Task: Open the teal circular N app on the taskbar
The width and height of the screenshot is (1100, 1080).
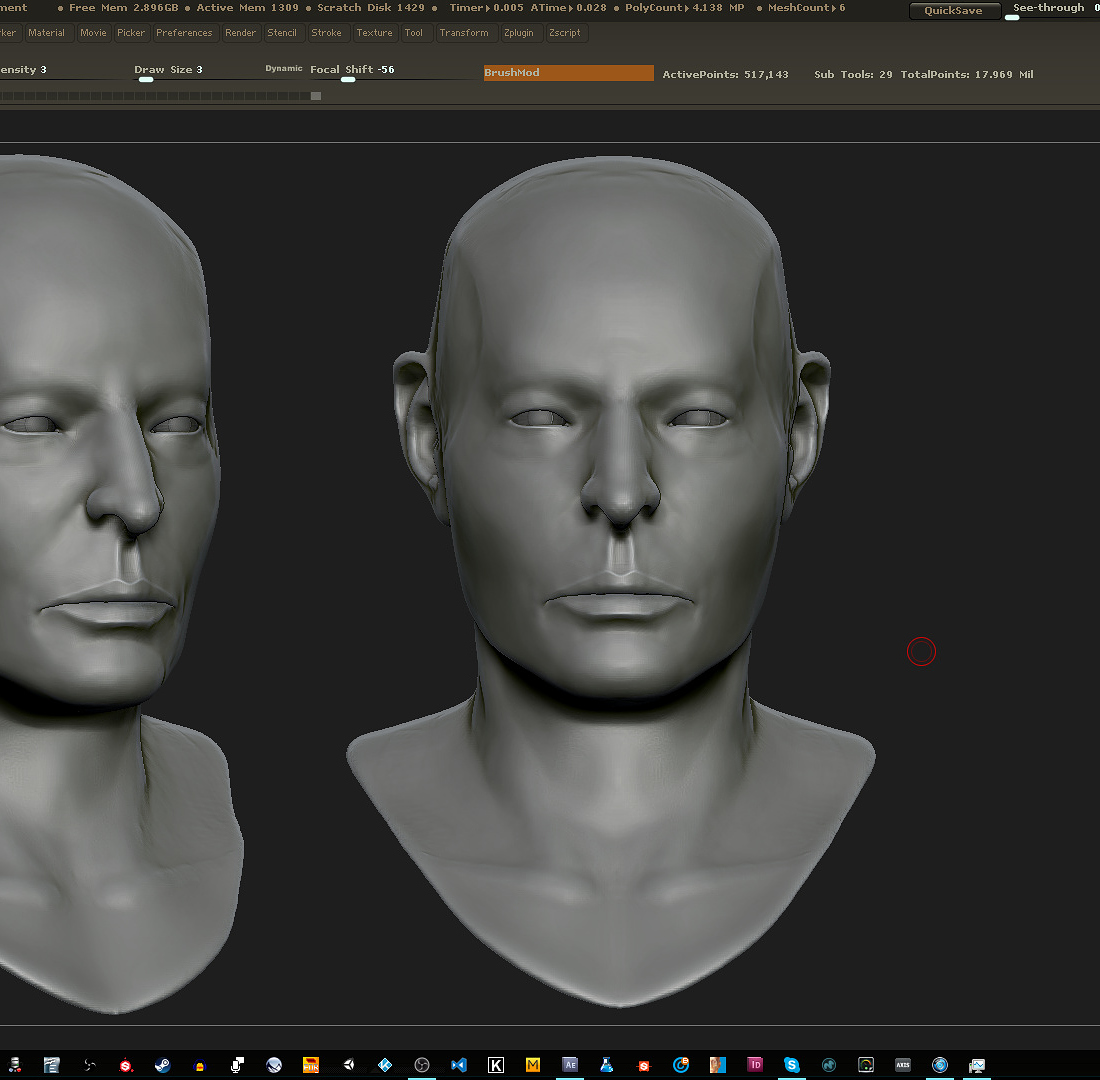Action: pos(829,1065)
